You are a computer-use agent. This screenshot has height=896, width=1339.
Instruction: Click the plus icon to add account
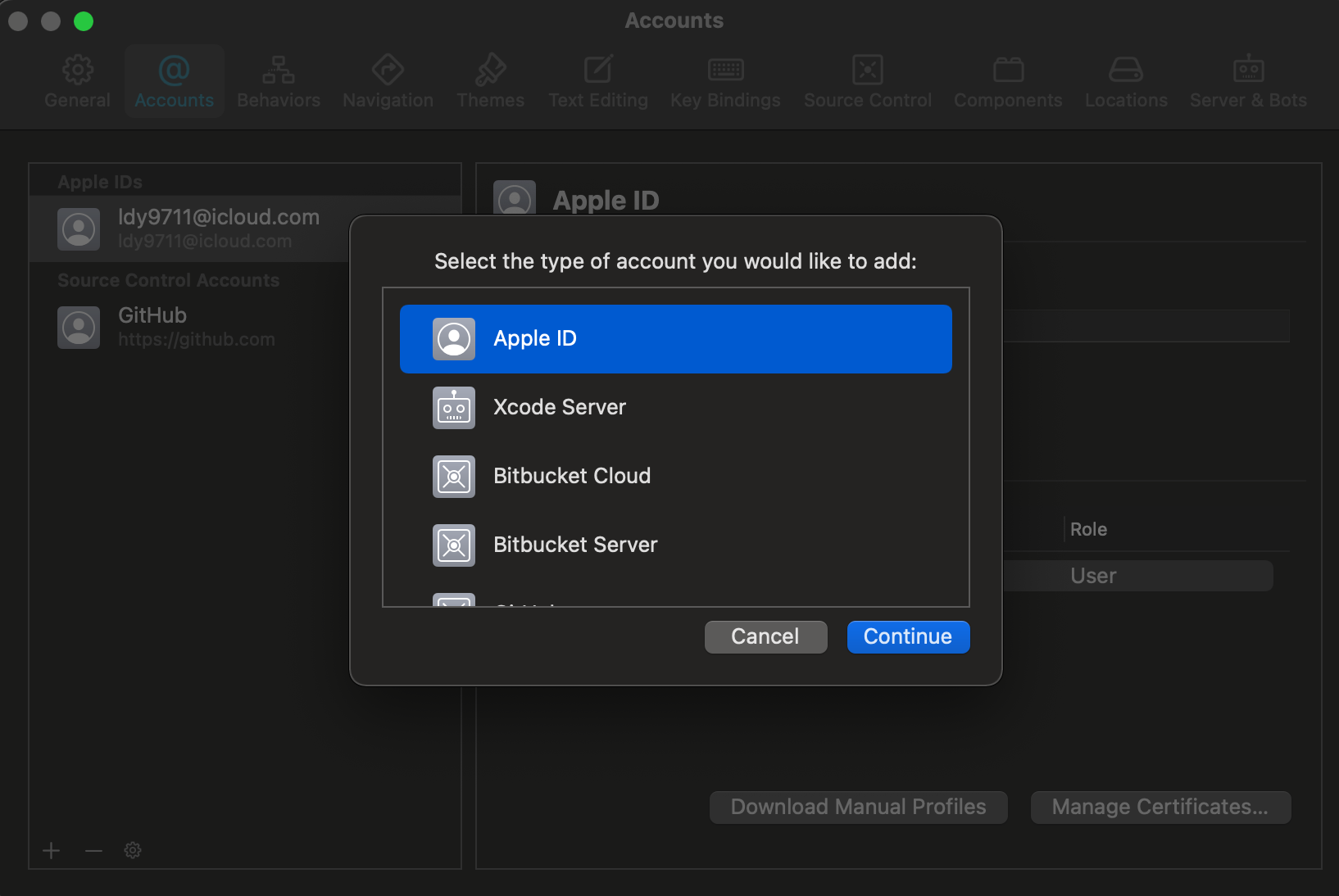click(52, 851)
